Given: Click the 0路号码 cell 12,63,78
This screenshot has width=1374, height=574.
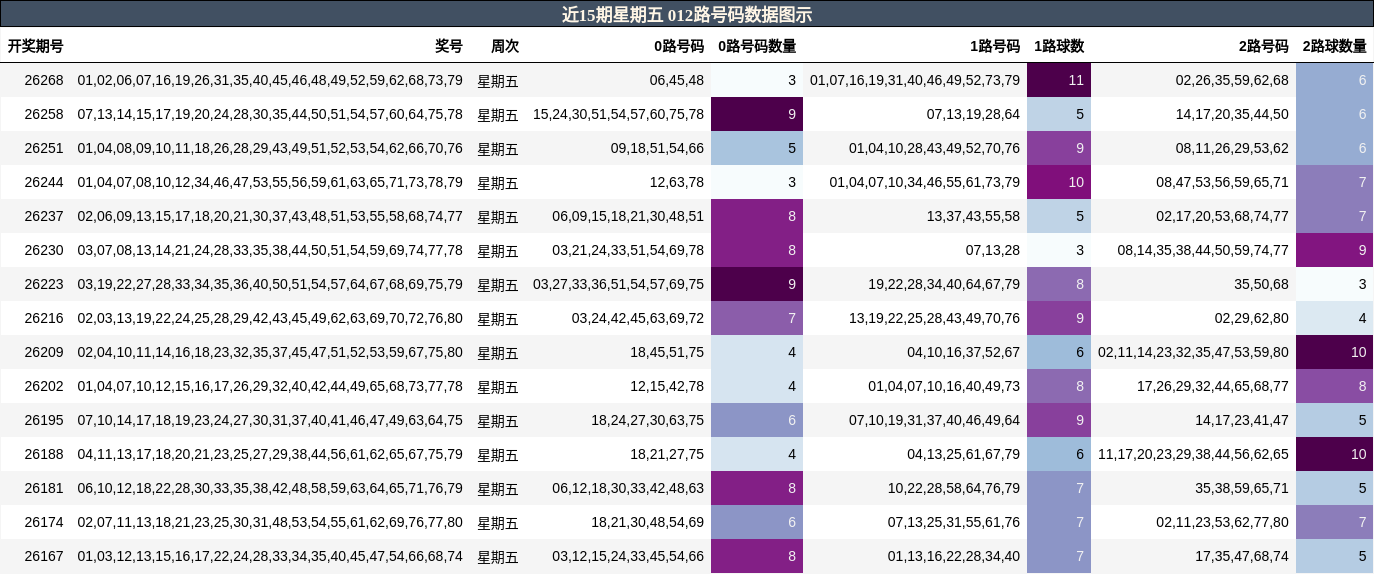Looking at the screenshot, I should pyautogui.click(x=677, y=182).
